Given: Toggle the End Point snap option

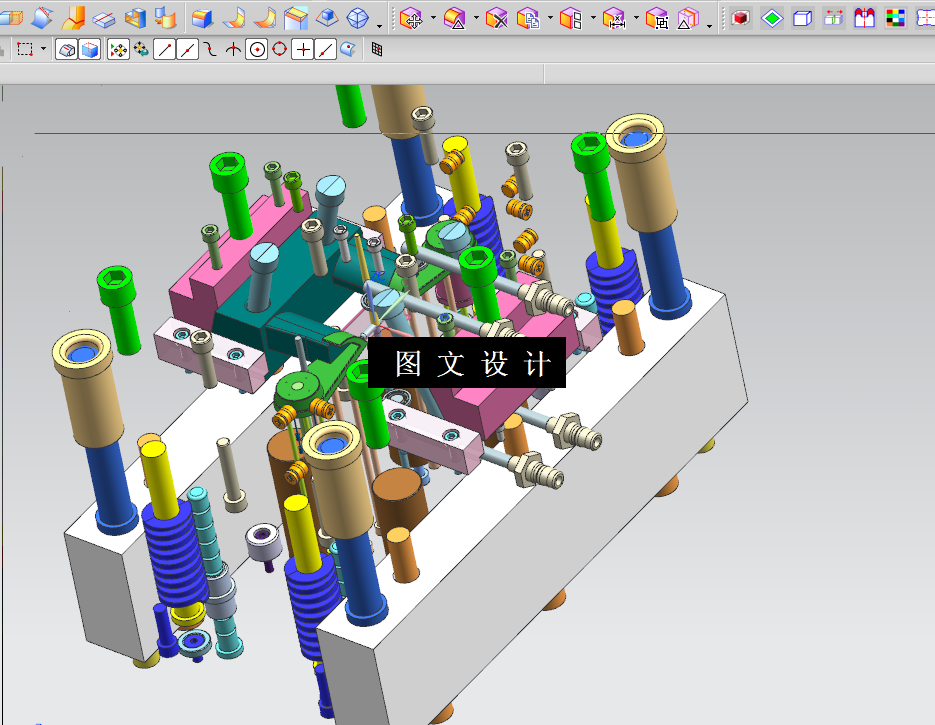Looking at the screenshot, I should (x=165, y=49).
